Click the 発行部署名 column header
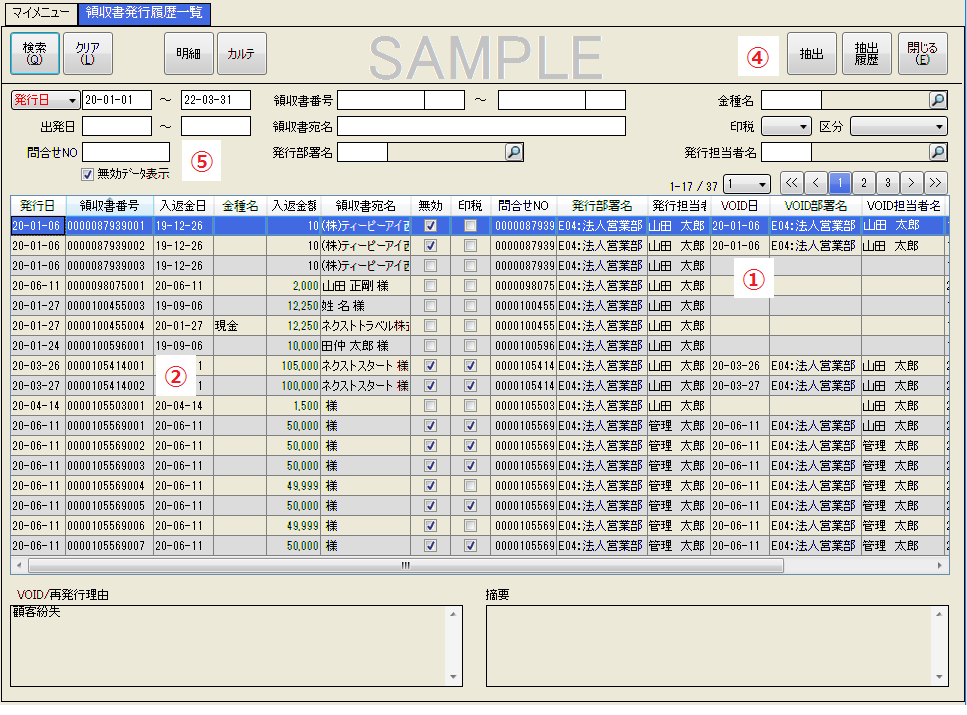 pyautogui.click(x=602, y=206)
